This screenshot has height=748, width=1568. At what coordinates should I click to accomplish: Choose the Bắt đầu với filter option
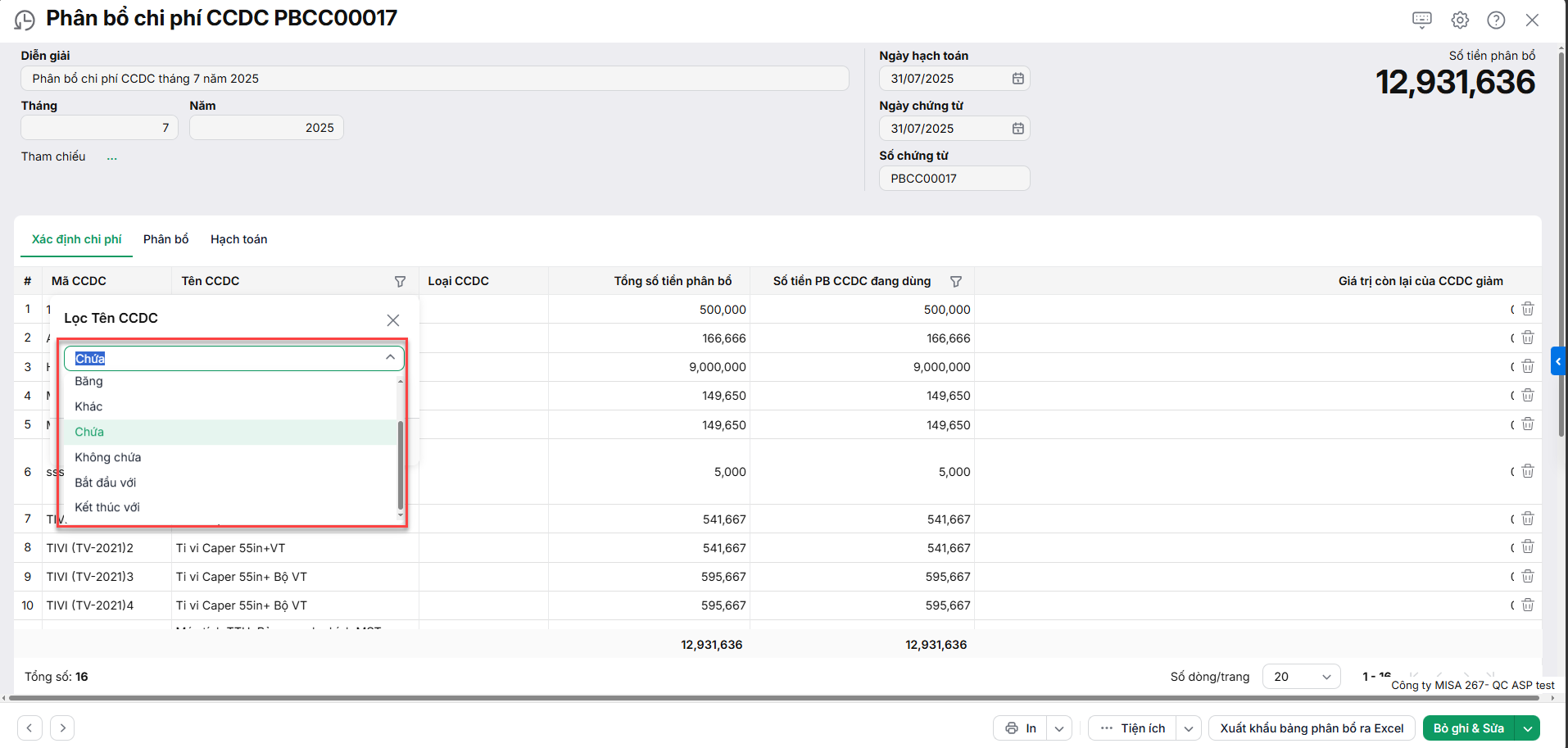(x=230, y=483)
